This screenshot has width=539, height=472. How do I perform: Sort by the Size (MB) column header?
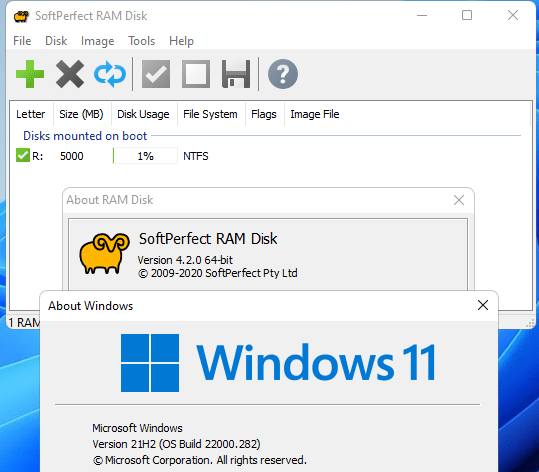[81, 114]
